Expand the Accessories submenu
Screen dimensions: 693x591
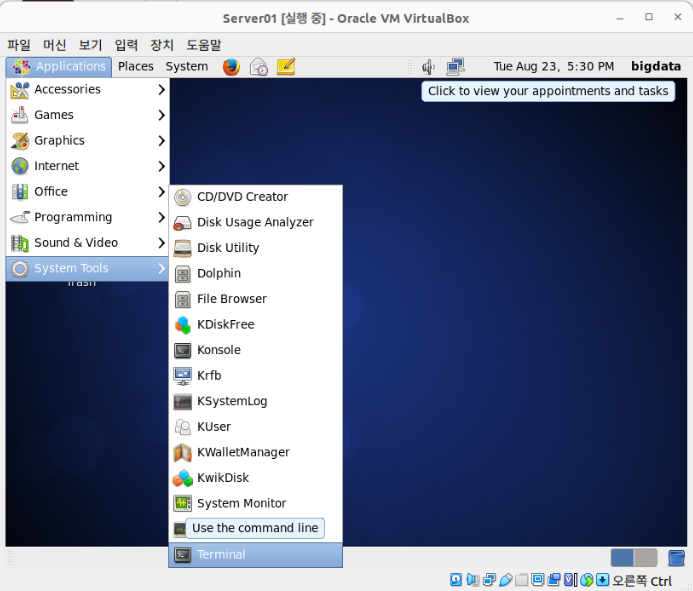[x=88, y=90]
